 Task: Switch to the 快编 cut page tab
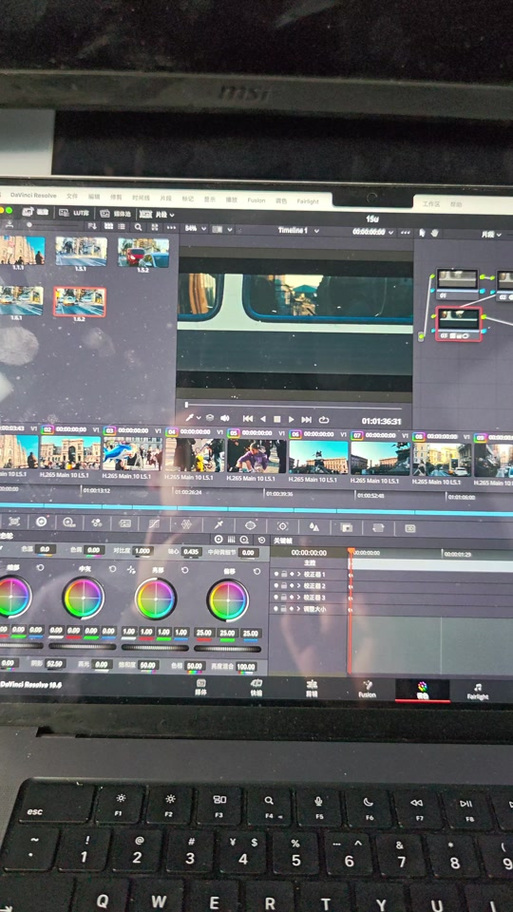click(x=256, y=687)
